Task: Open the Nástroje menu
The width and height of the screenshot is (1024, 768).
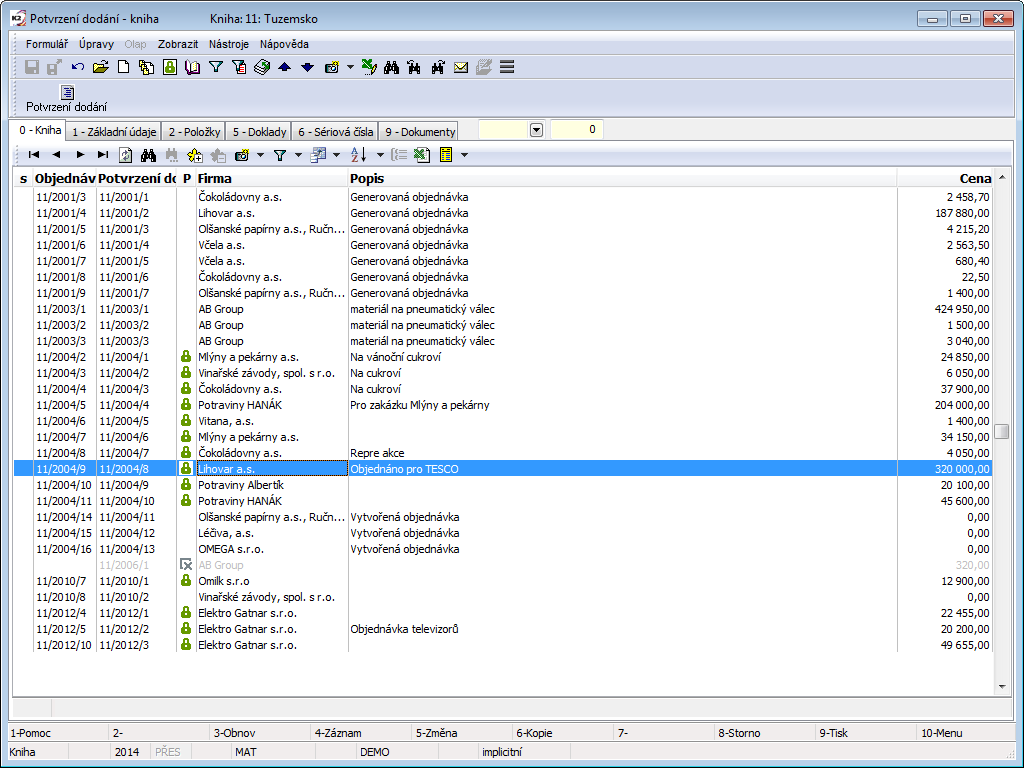Action: click(229, 44)
